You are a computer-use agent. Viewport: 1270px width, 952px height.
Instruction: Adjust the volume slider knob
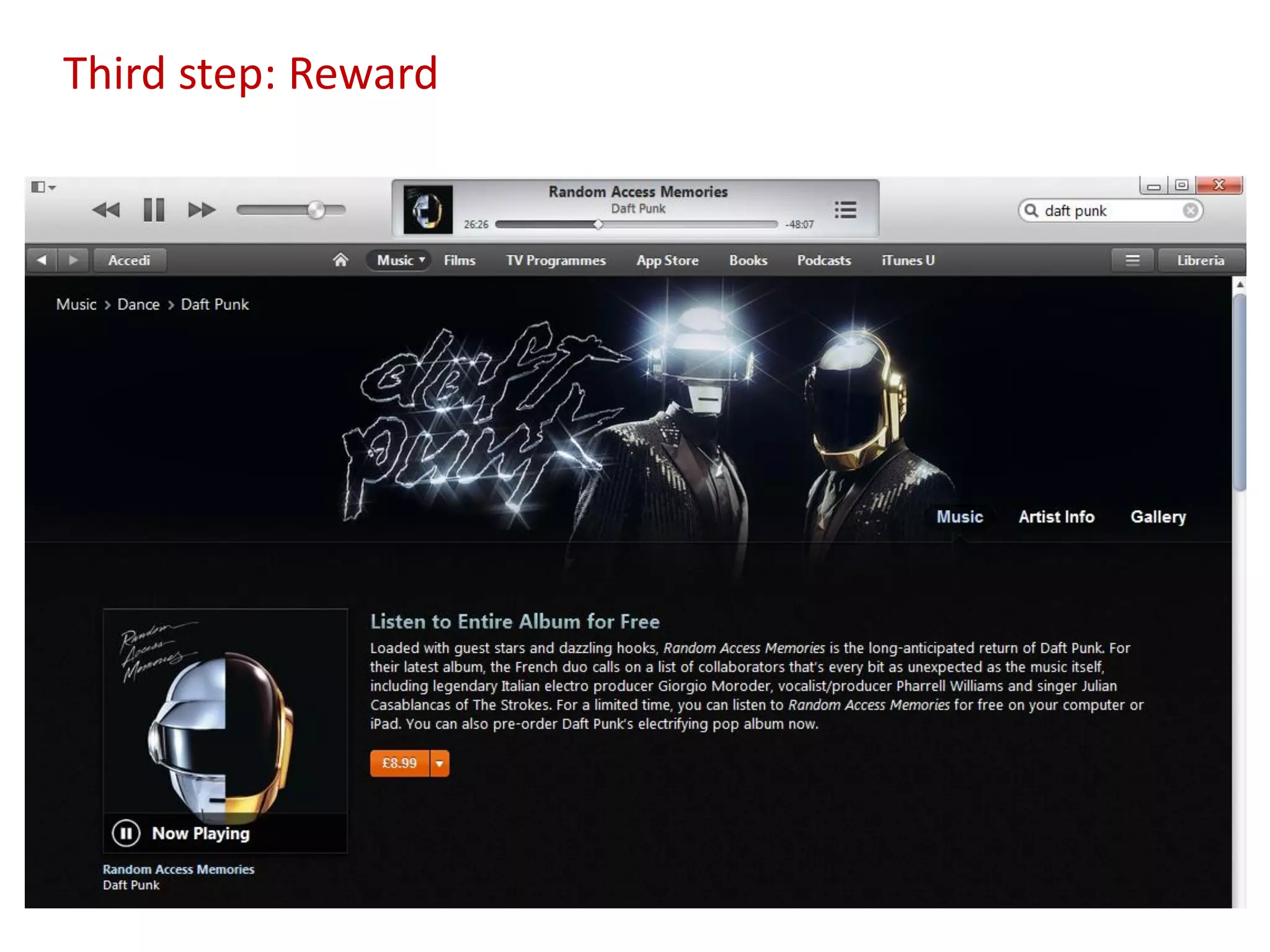click(x=316, y=210)
